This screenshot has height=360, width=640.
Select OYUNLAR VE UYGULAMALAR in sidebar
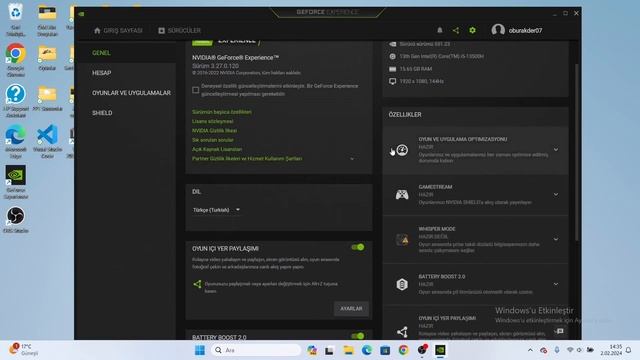tap(131, 93)
